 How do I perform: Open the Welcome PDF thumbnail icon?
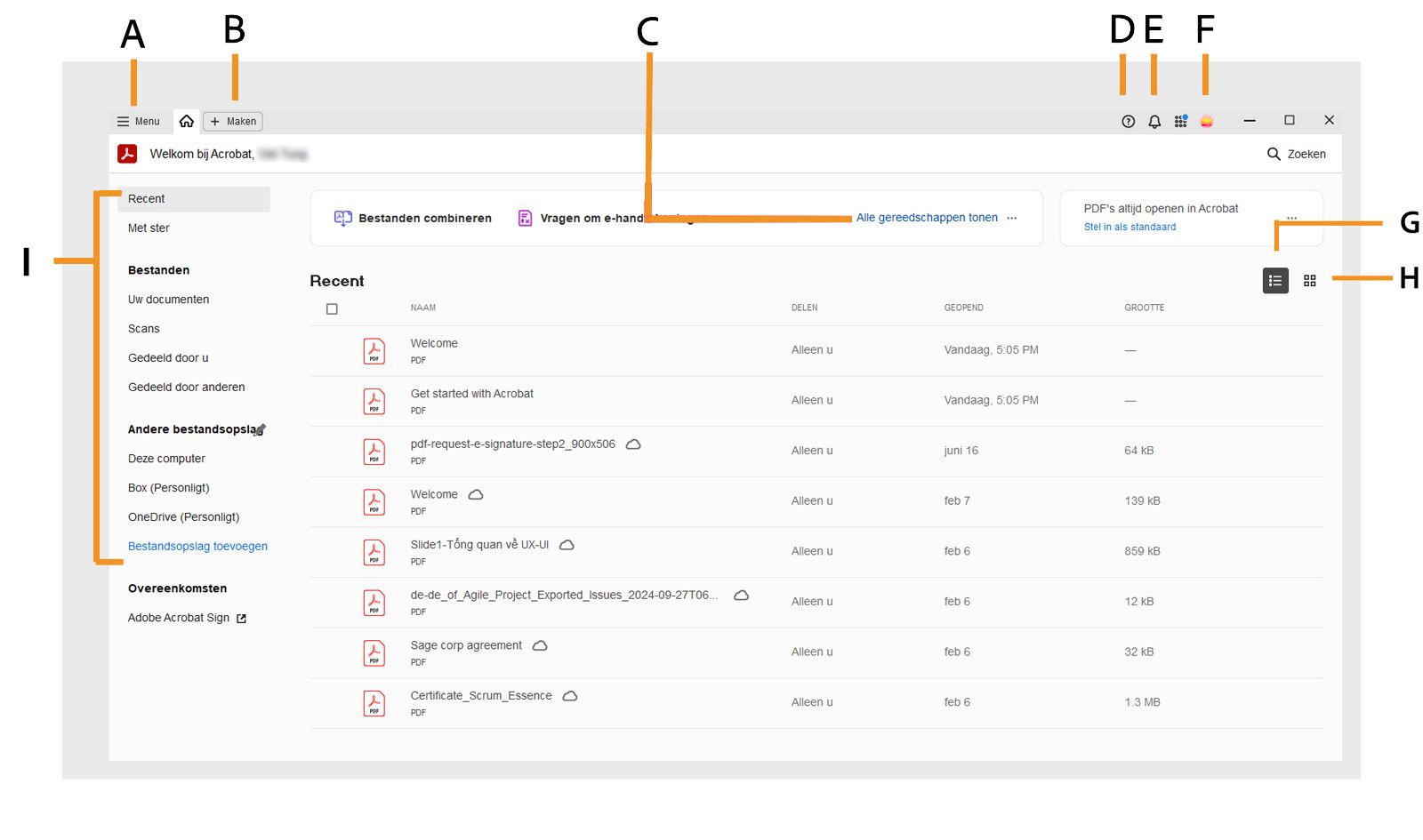(374, 350)
